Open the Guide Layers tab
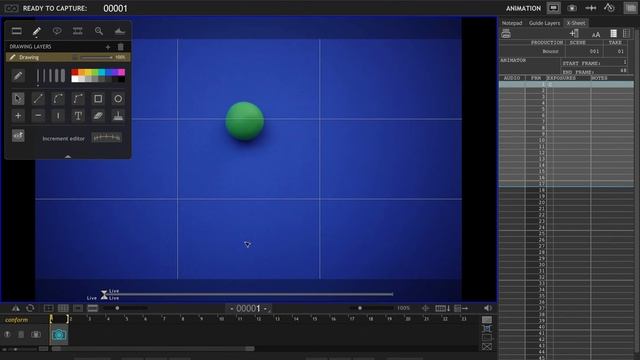 [544, 23]
